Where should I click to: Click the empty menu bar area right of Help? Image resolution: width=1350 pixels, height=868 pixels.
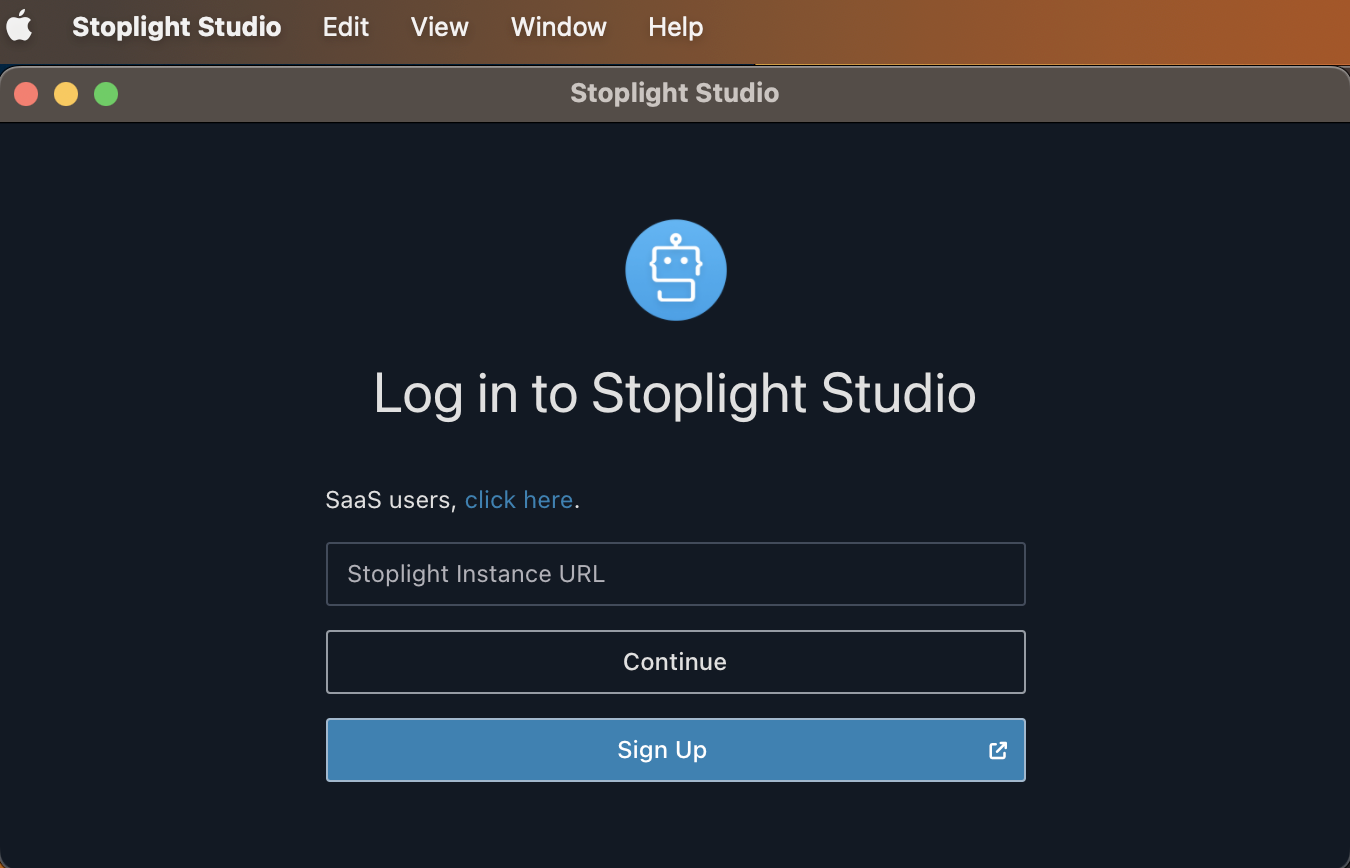point(1000,27)
